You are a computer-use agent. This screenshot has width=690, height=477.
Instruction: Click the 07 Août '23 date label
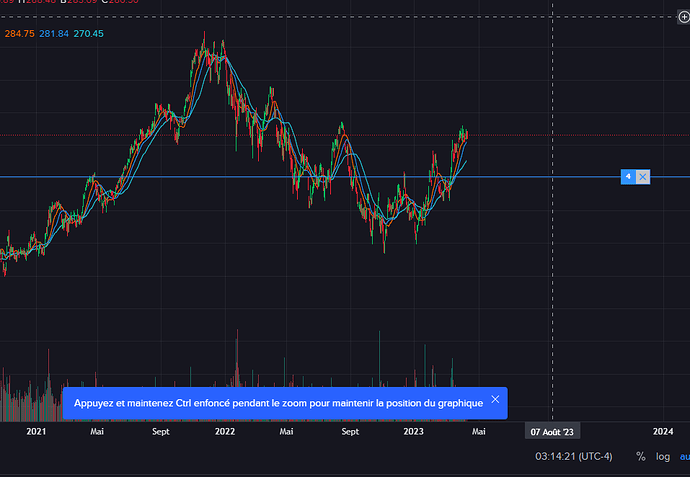552,432
